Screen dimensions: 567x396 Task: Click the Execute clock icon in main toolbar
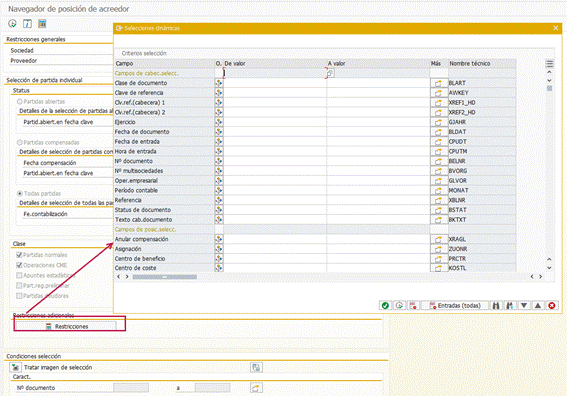[12, 24]
